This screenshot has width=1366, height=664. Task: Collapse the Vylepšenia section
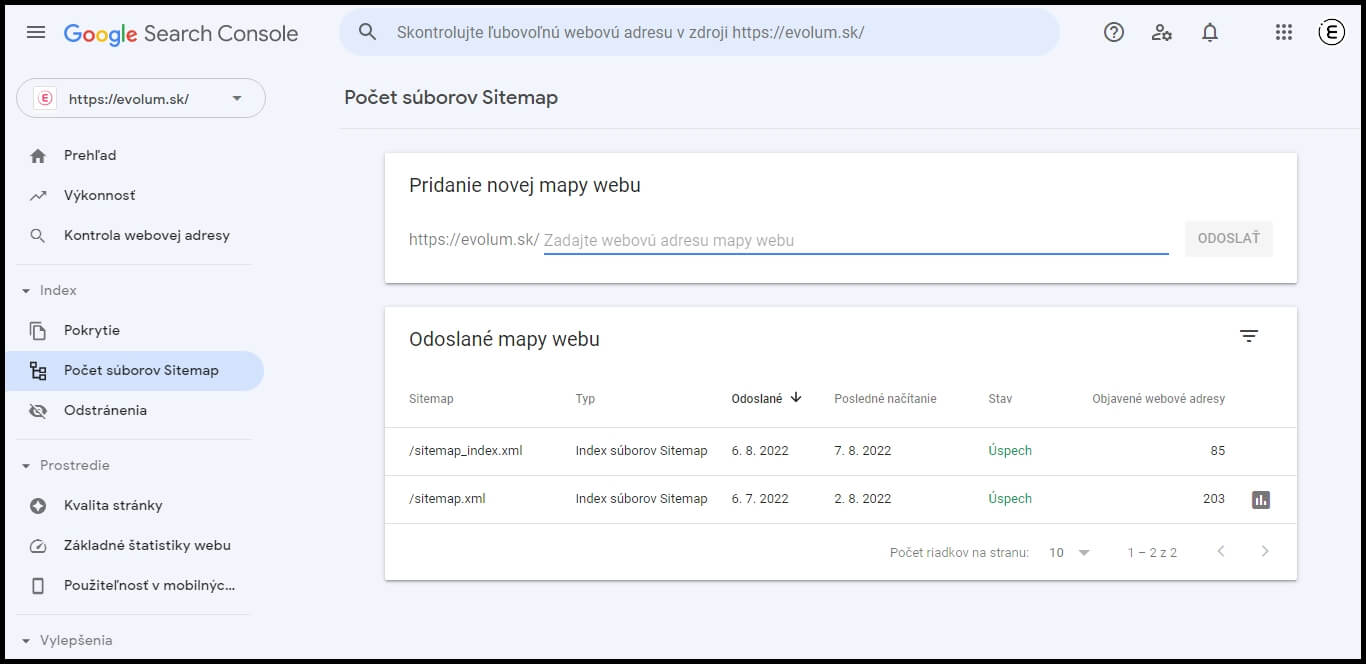(26, 641)
